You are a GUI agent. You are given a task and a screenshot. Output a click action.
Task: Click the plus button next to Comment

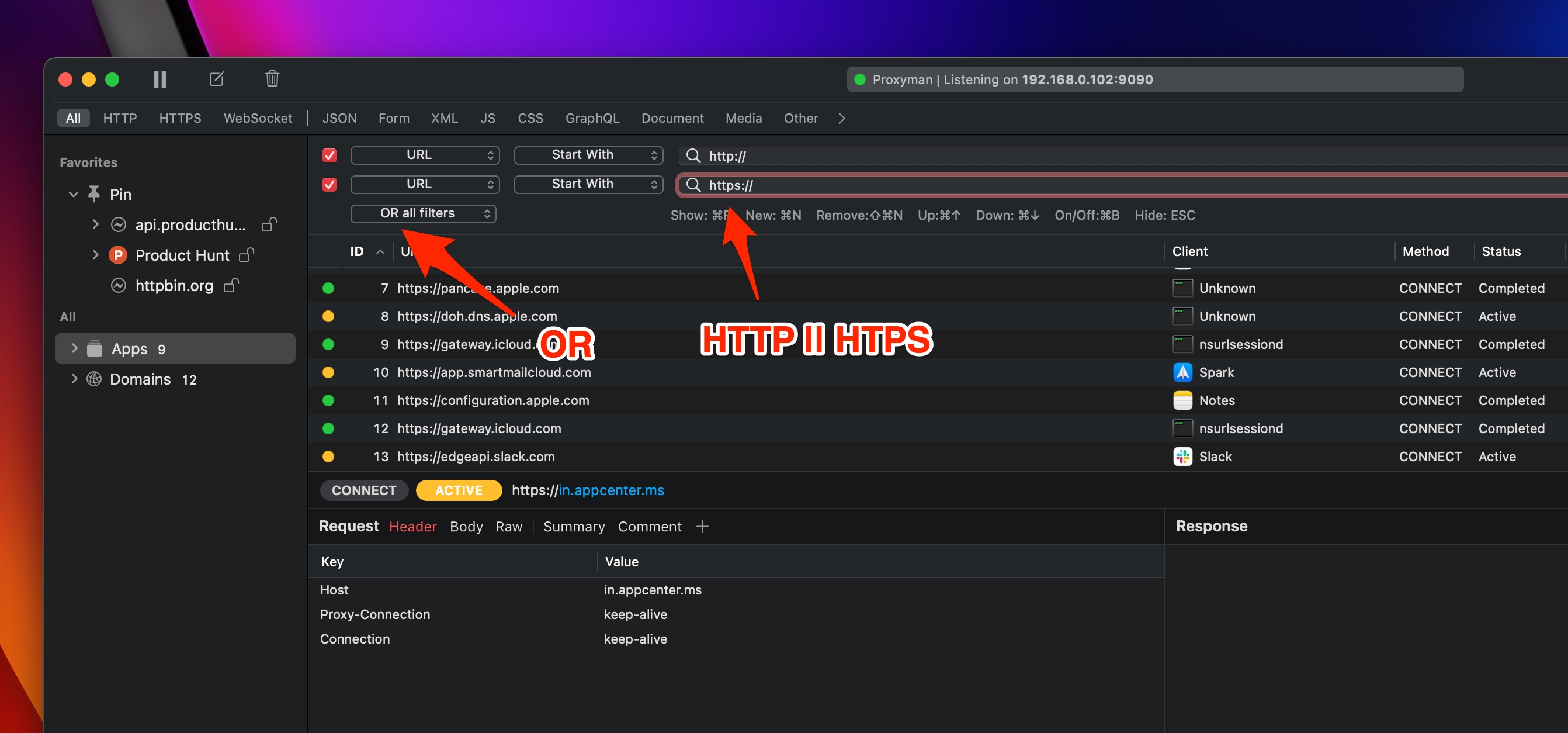702,526
